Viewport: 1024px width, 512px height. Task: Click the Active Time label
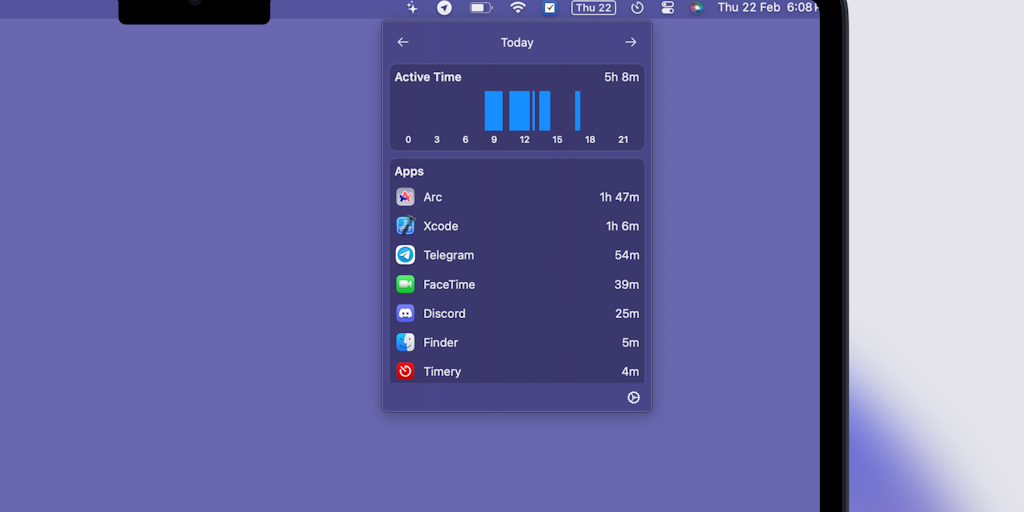click(428, 77)
